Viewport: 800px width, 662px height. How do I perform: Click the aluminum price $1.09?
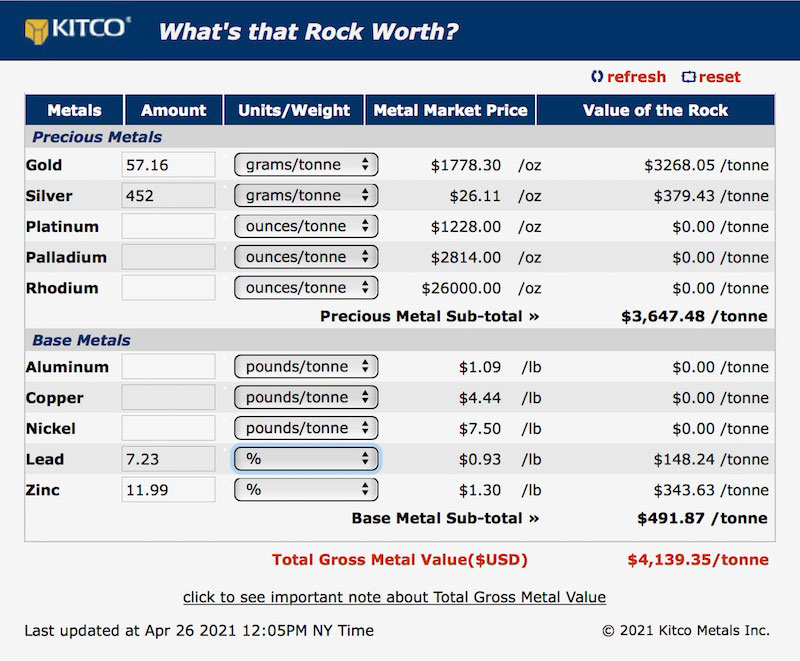pos(480,367)
